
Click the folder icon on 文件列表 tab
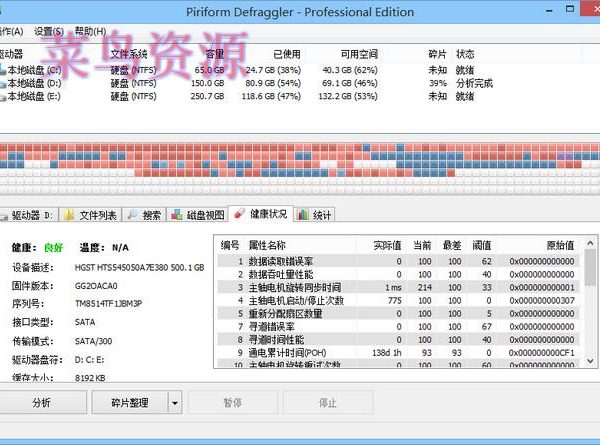click(69, 214)
